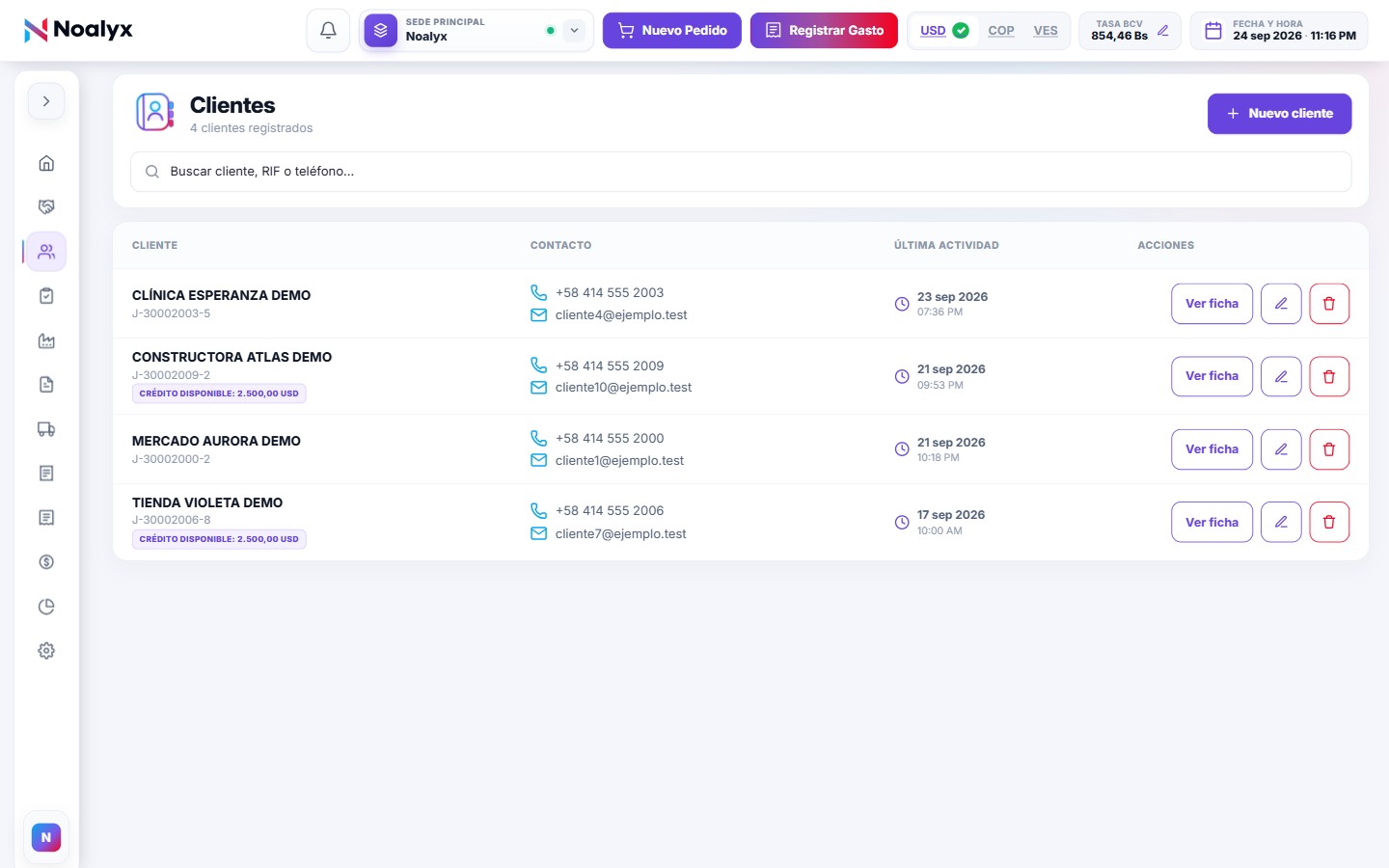This screenshot has height=868, width=1389.
Task: Open the pie chart reports icon in the sidebar
Action: [46, 607]
